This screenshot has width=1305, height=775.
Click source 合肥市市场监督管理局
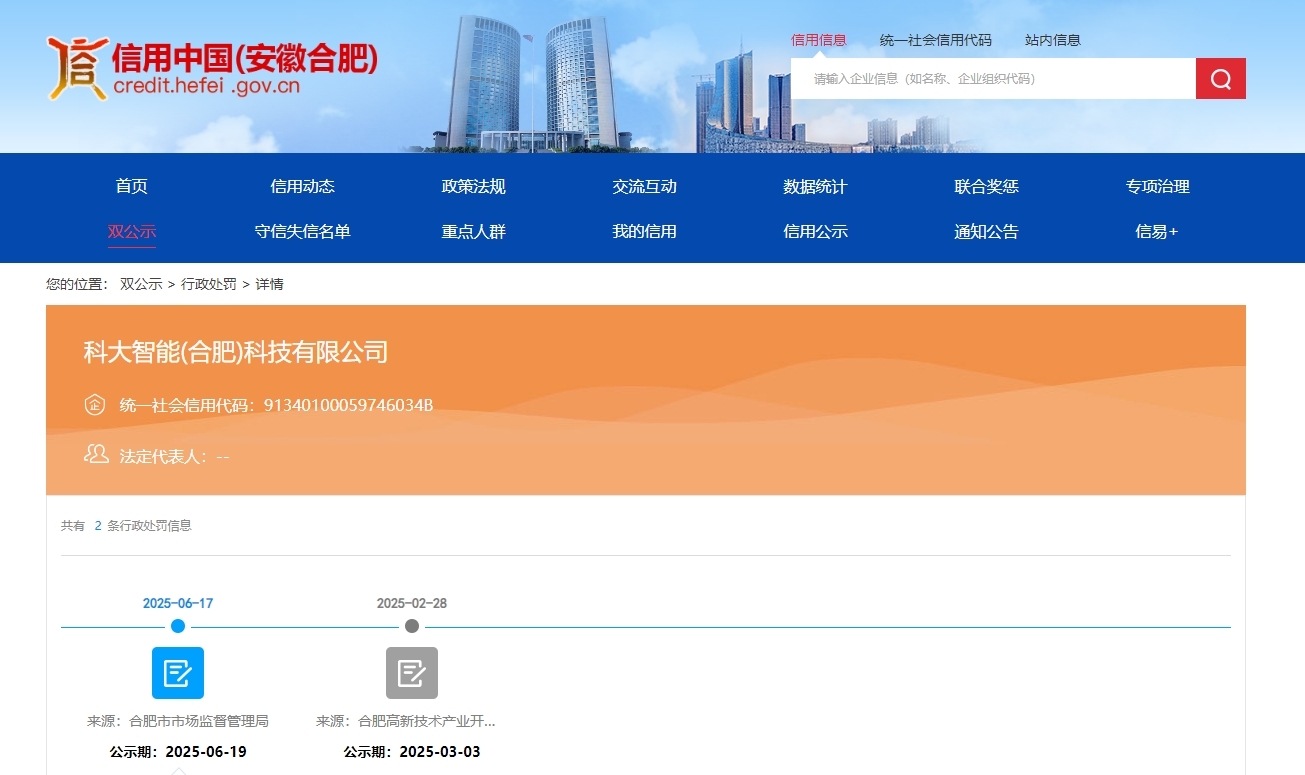click(199, 721)
